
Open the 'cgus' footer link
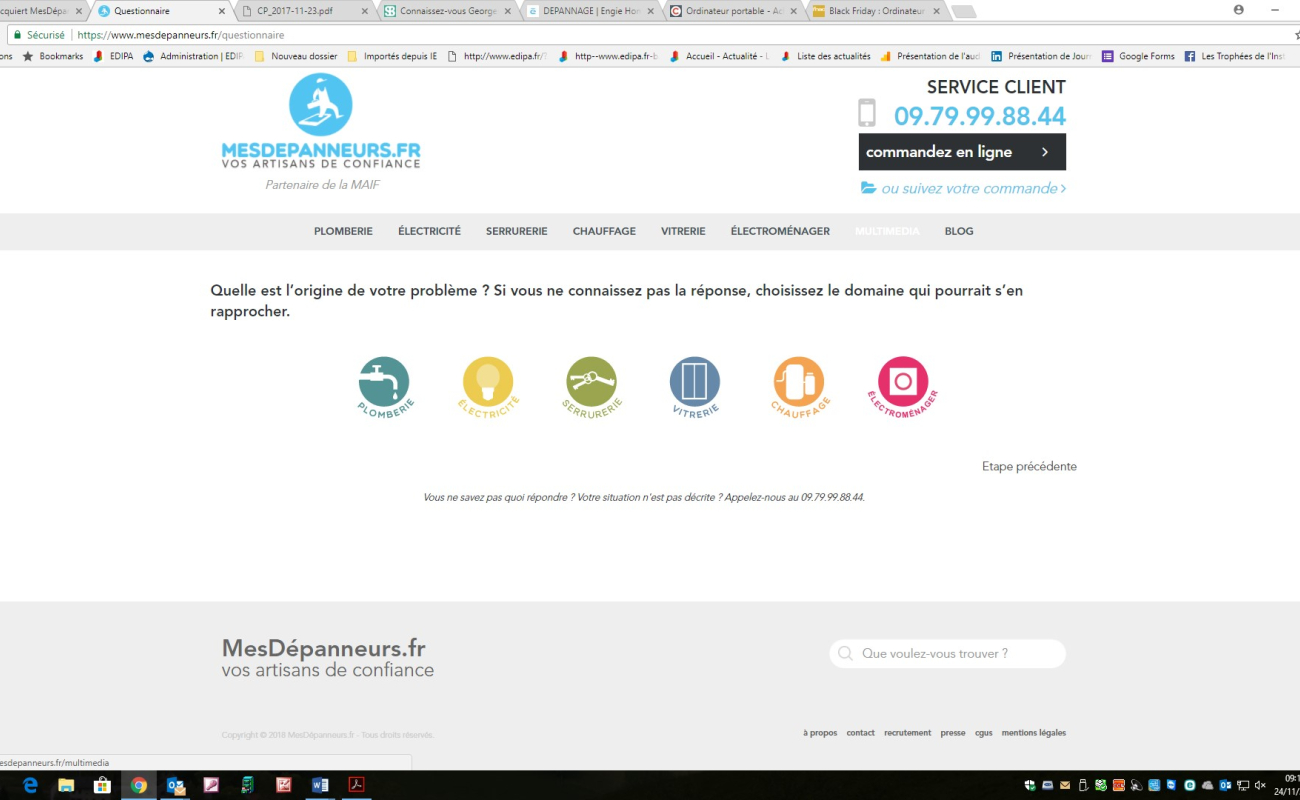click(984, 733)
